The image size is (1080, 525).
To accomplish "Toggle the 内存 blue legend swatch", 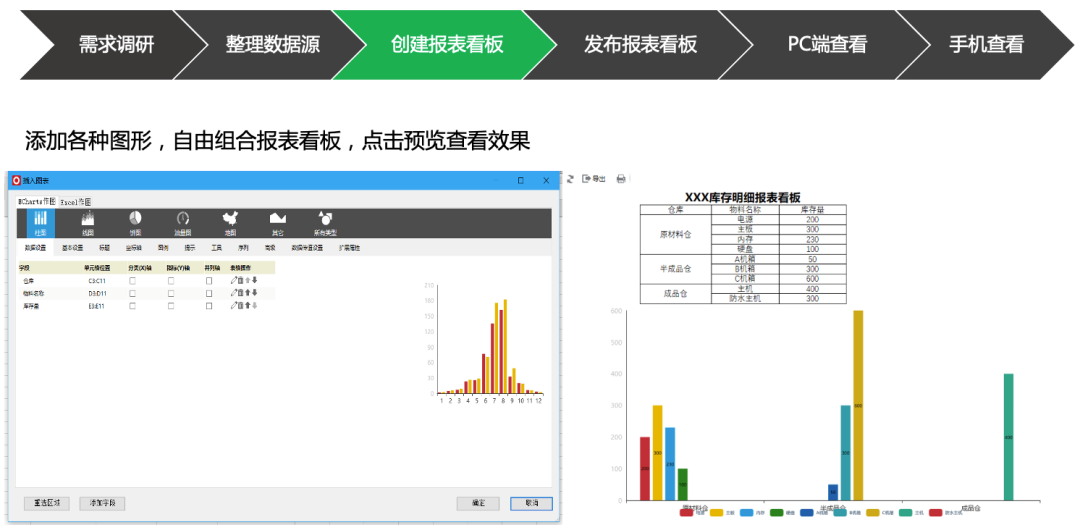I will point(747,513).
